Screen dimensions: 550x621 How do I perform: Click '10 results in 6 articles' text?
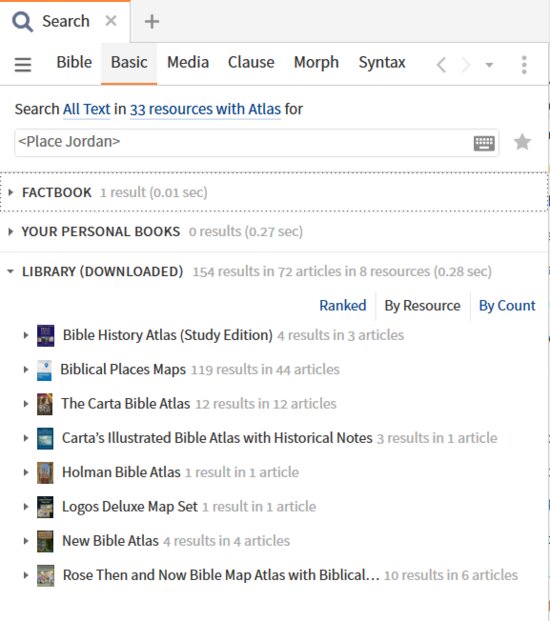451,575
